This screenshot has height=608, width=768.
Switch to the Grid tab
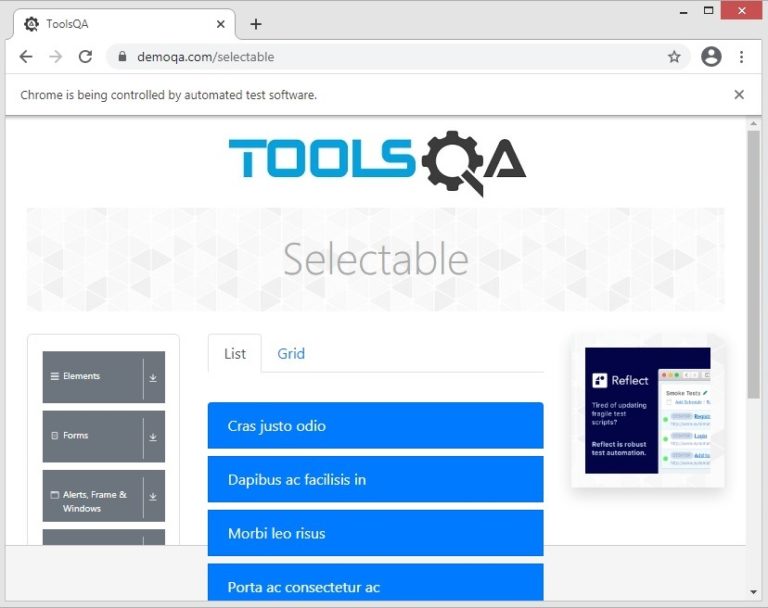point(291,354)
